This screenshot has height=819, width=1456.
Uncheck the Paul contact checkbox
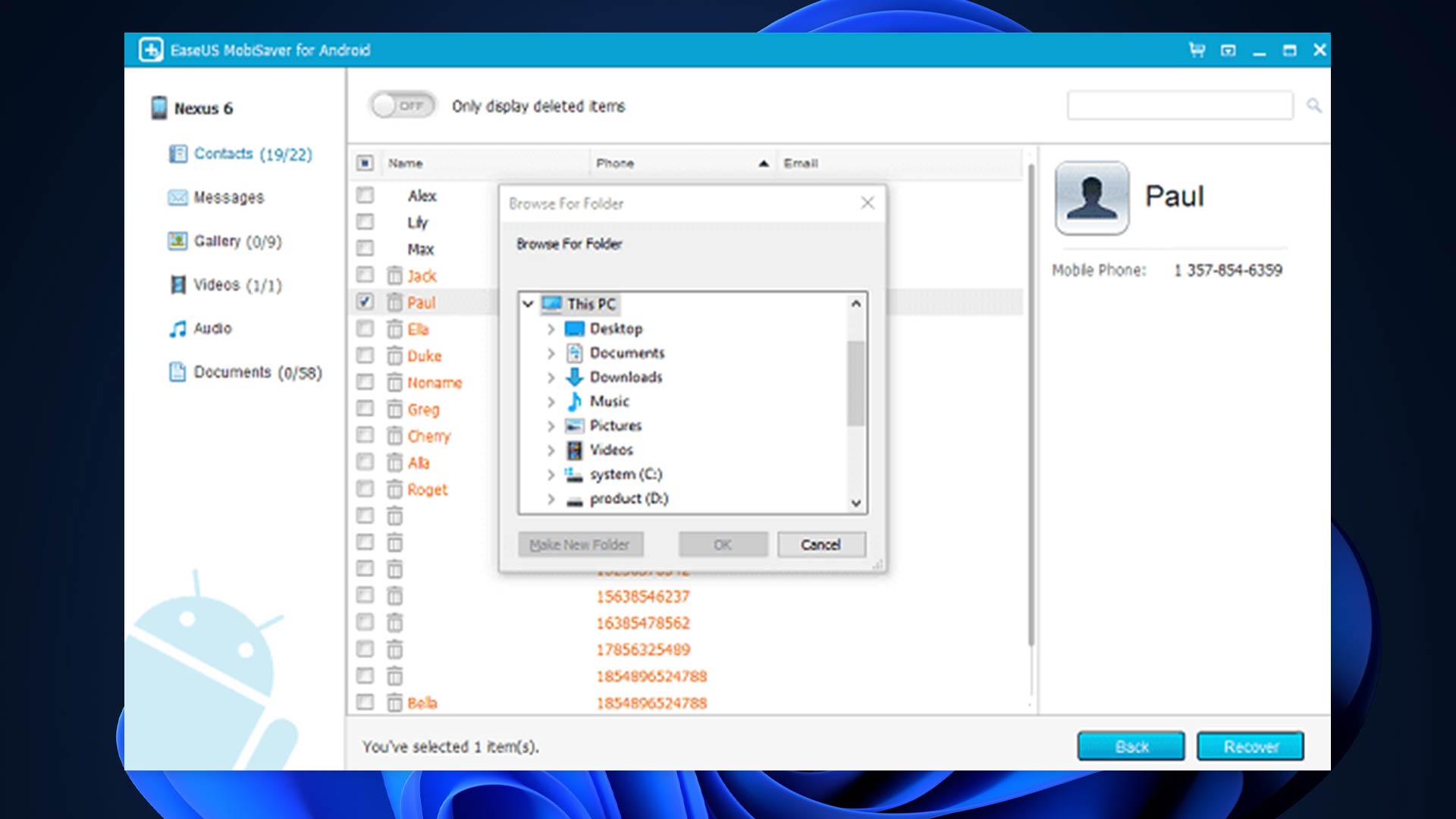click(x=365, y=302)
